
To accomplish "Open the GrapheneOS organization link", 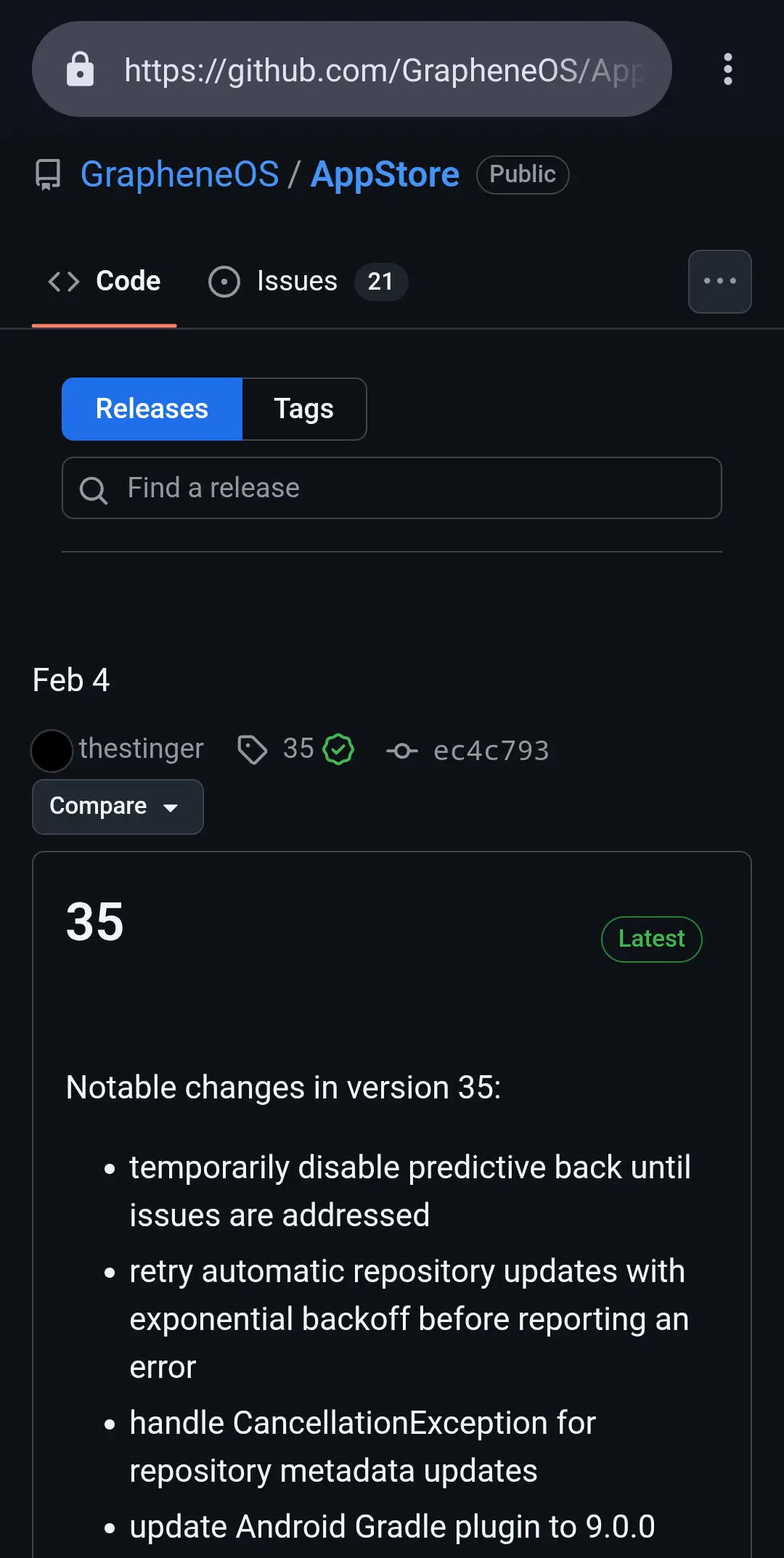I will 179,175.
